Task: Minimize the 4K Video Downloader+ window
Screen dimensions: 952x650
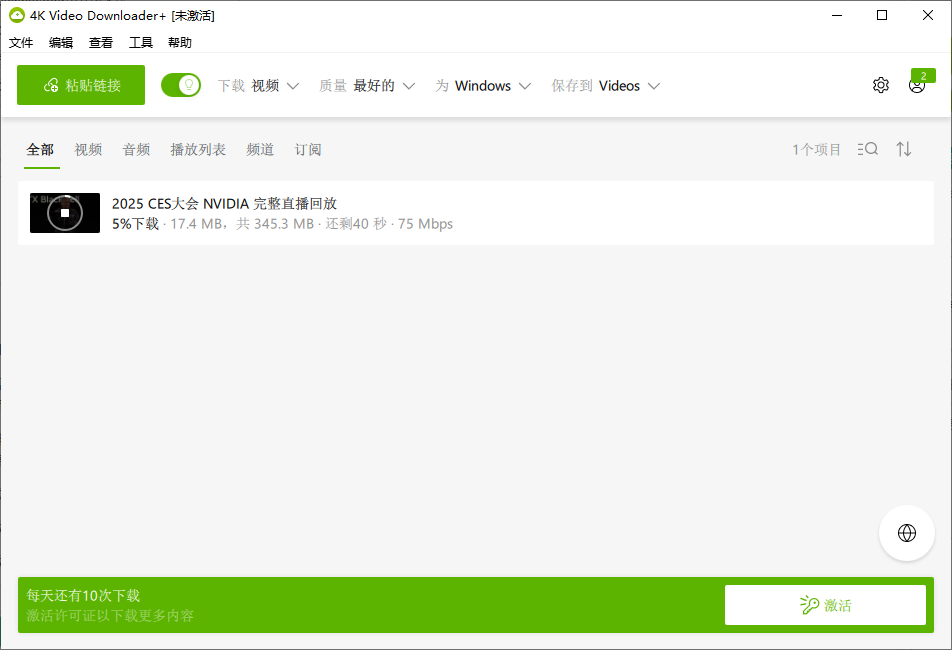Action: click(x=837, y=15)
